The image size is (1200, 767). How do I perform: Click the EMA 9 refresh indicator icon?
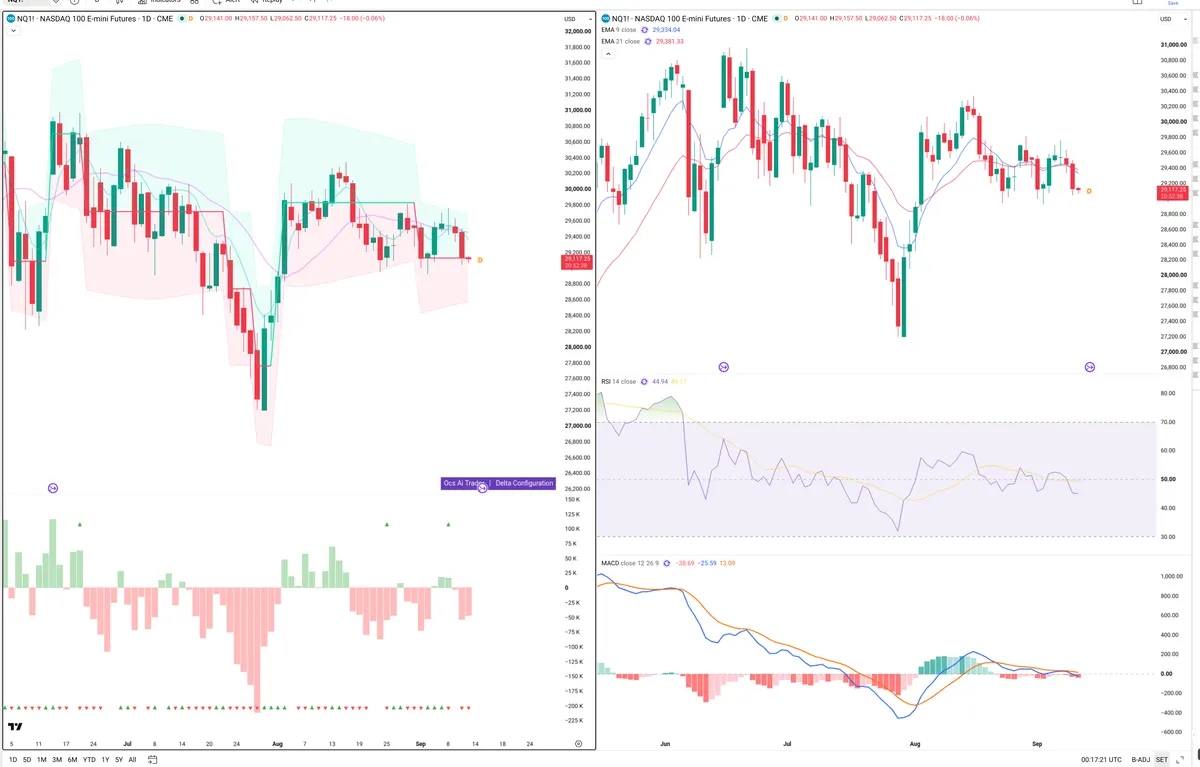click(646, 30)
